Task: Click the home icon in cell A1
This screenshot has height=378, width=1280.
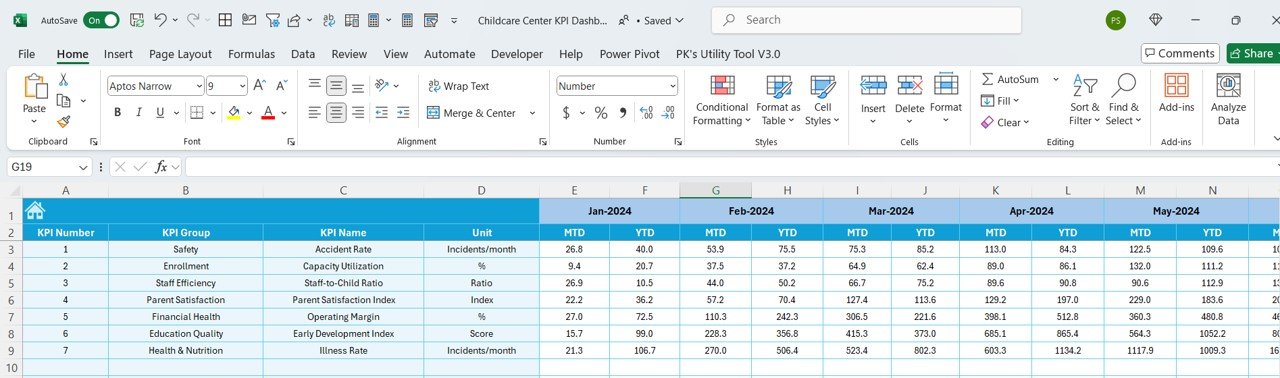Action: pyautogui.click(x=35, y=210)
